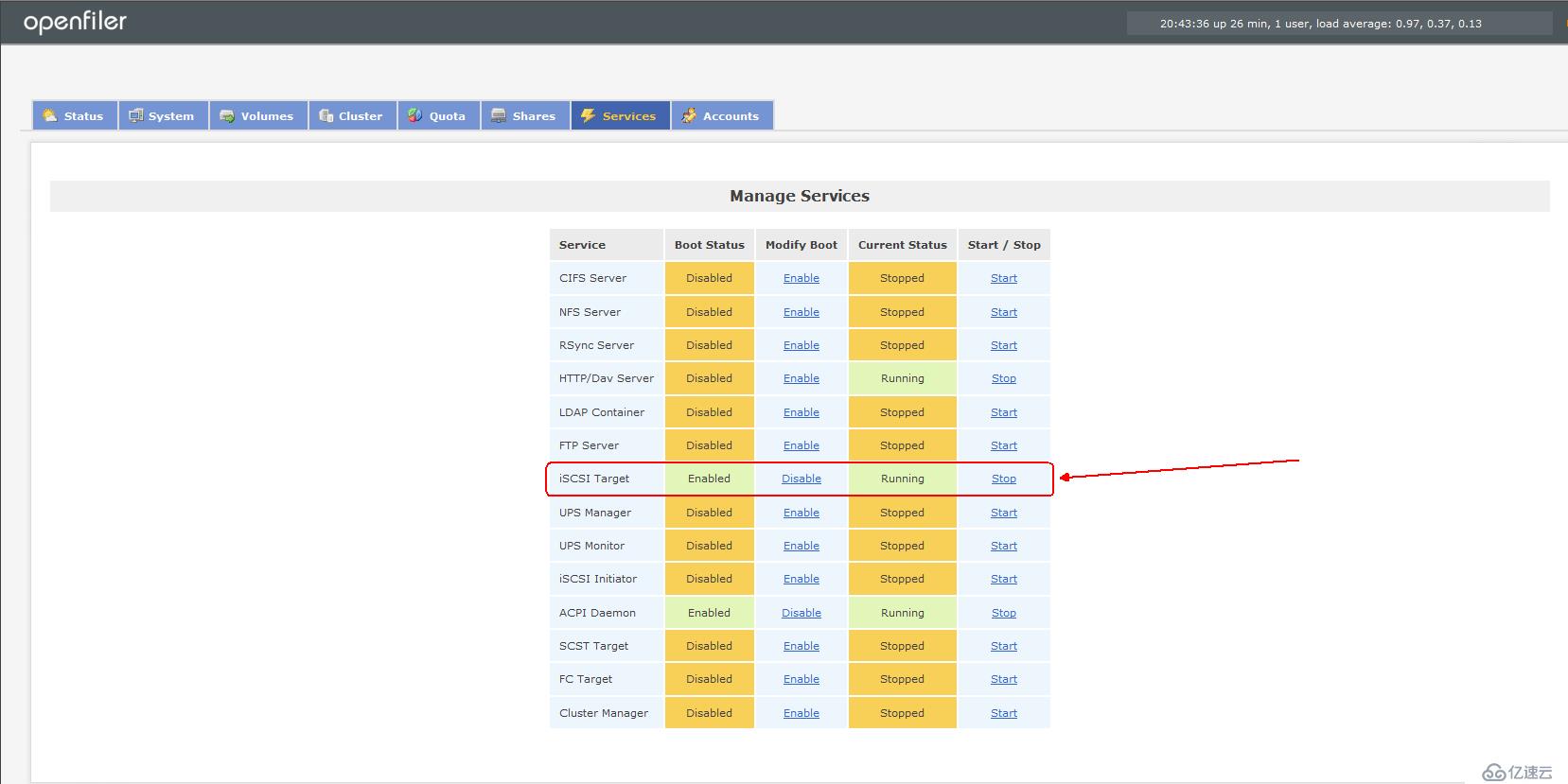Click the Services tab lightning icon
Viewport: 1568px width, 784px height.
(x=589, y=115)
